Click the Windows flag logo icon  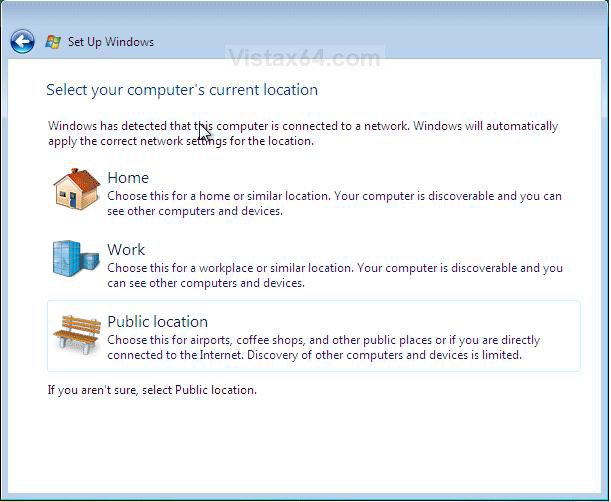[x=53, y=42]
